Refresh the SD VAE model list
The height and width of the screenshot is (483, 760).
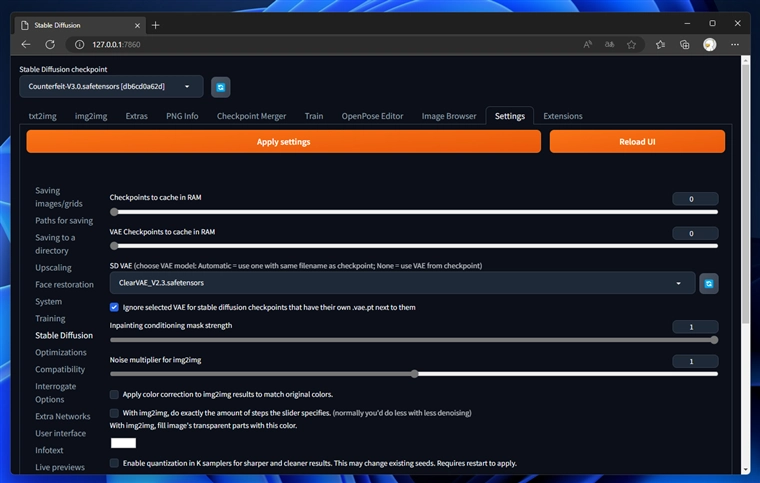pos(709,283)
